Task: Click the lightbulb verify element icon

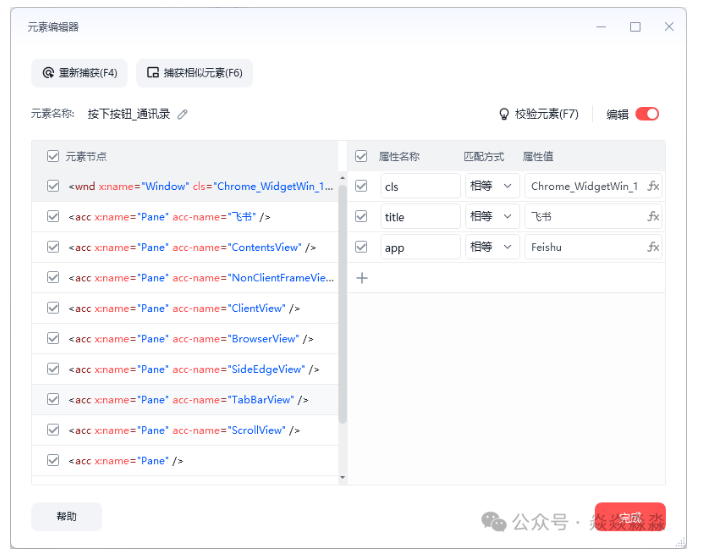Action: pos(504,114)
